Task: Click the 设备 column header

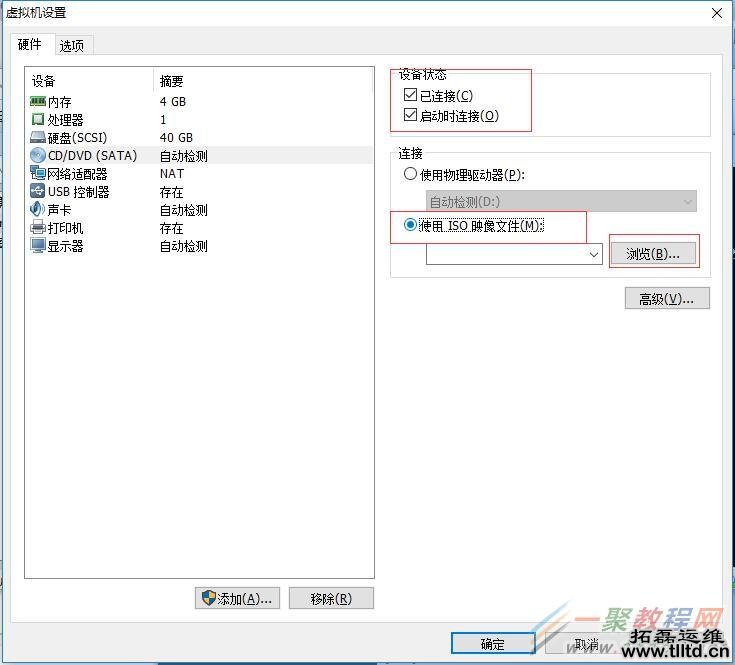Action: click(44, 81)
